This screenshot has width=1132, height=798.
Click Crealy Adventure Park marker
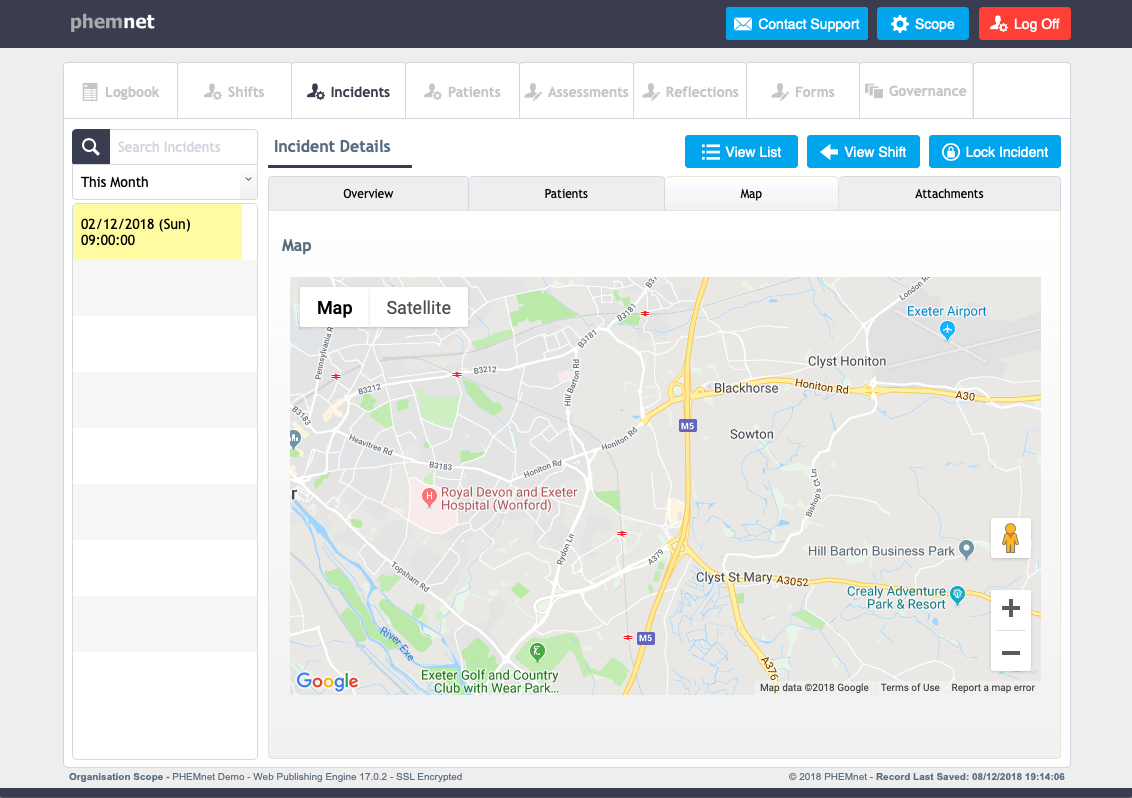pos(957,594)
